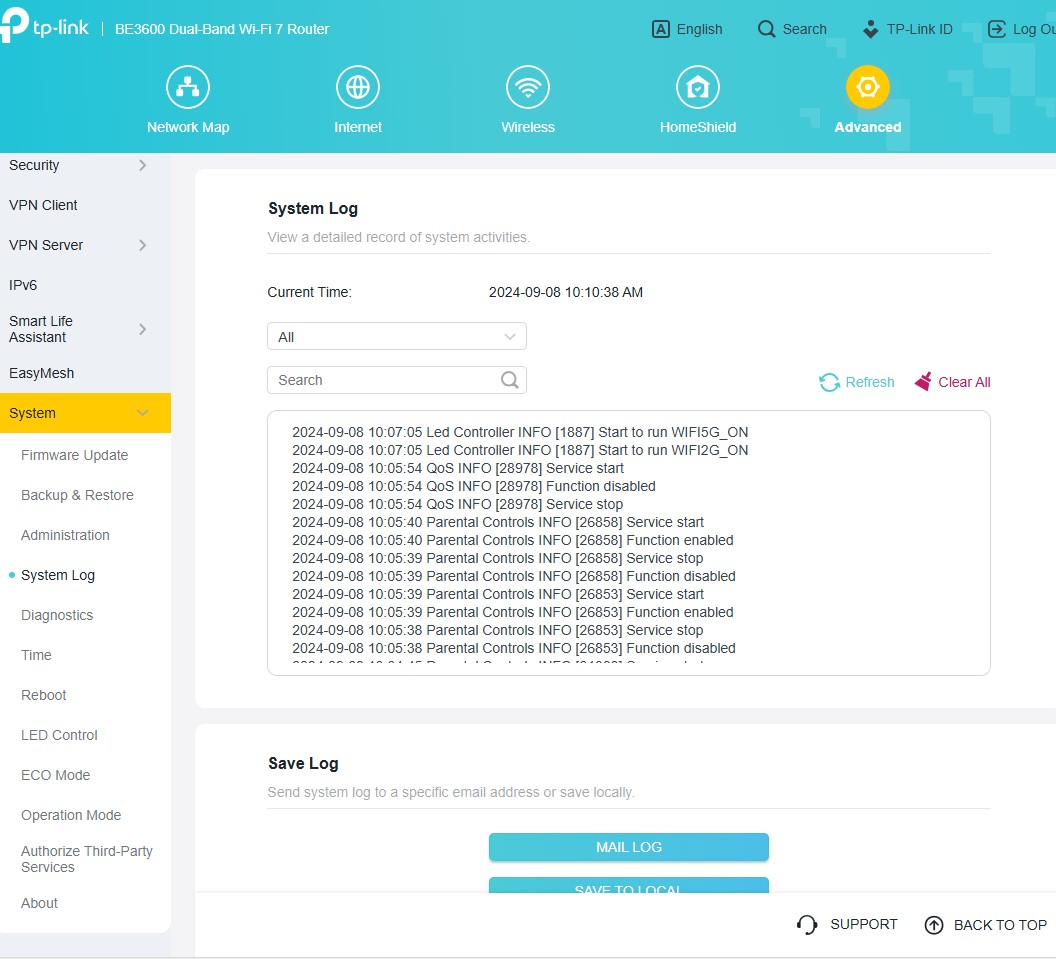
Task: Expand the Security menu chevron
Action: (x=143, y=165)
